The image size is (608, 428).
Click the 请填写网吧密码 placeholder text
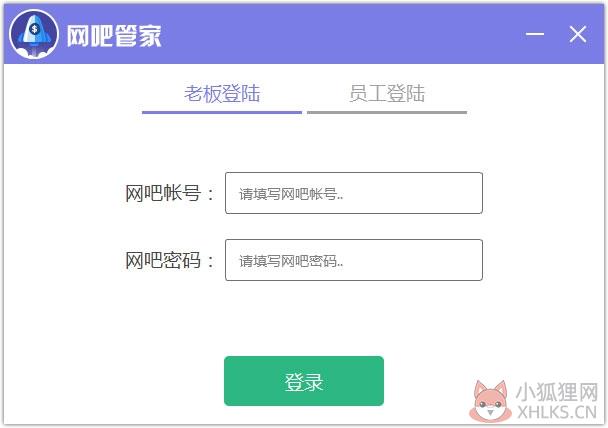tap(291, 261)
